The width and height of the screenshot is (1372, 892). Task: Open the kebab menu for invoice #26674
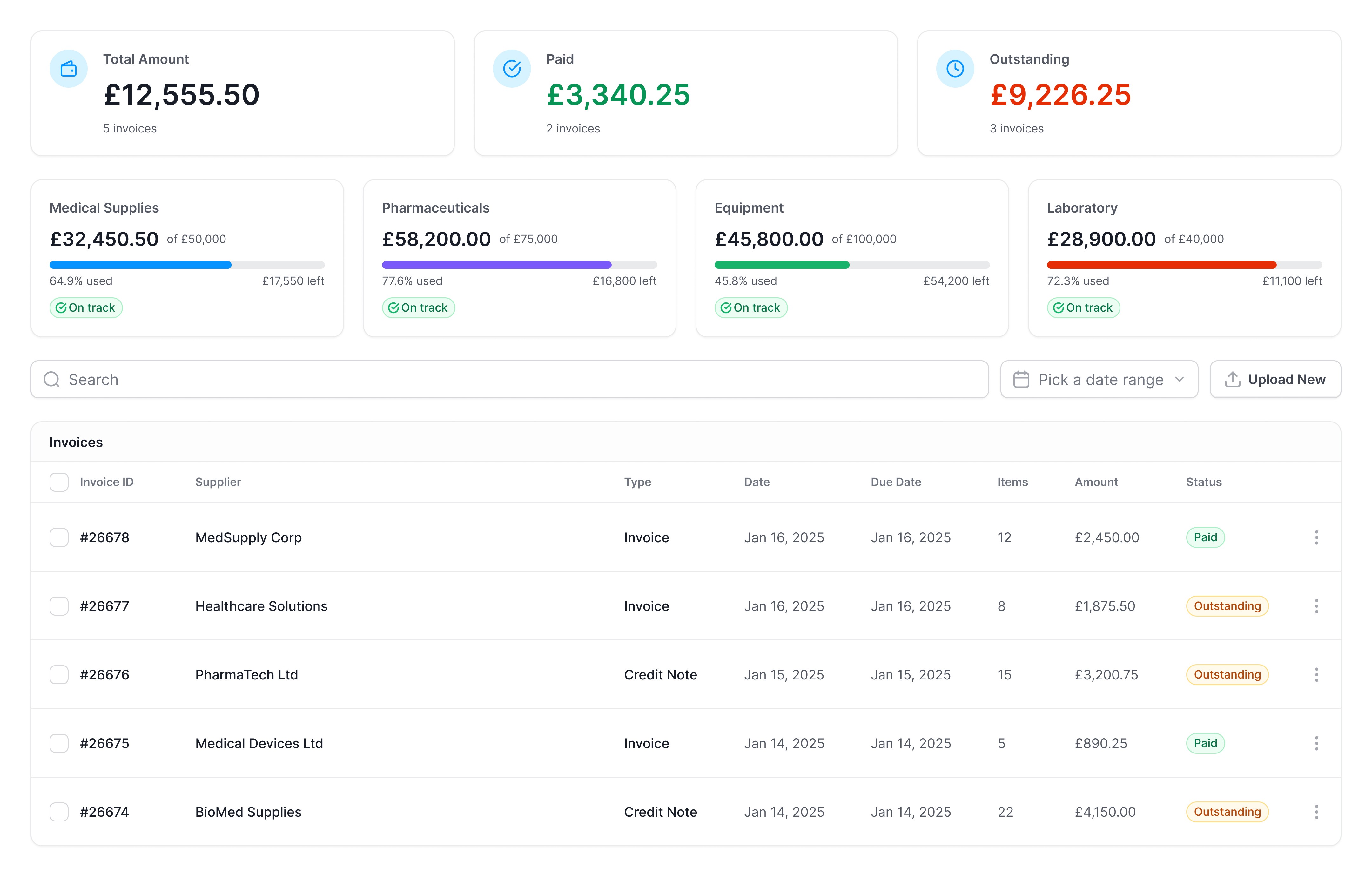click(x=1316, y=812)
